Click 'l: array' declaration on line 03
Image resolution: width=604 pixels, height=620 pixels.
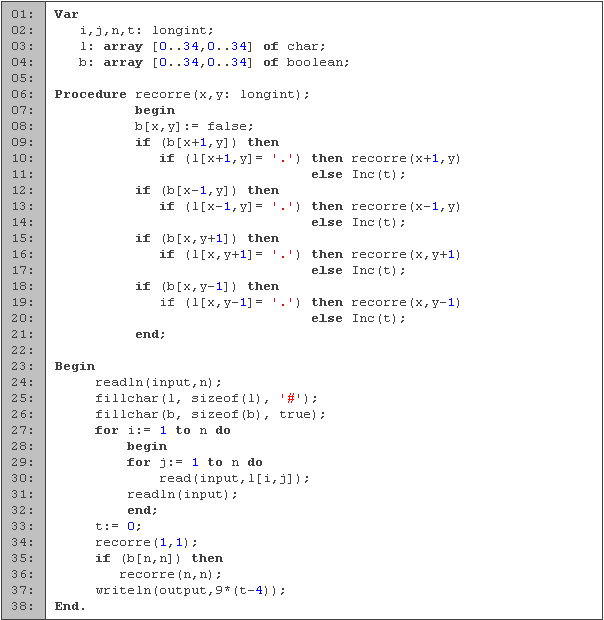[111, 46]
